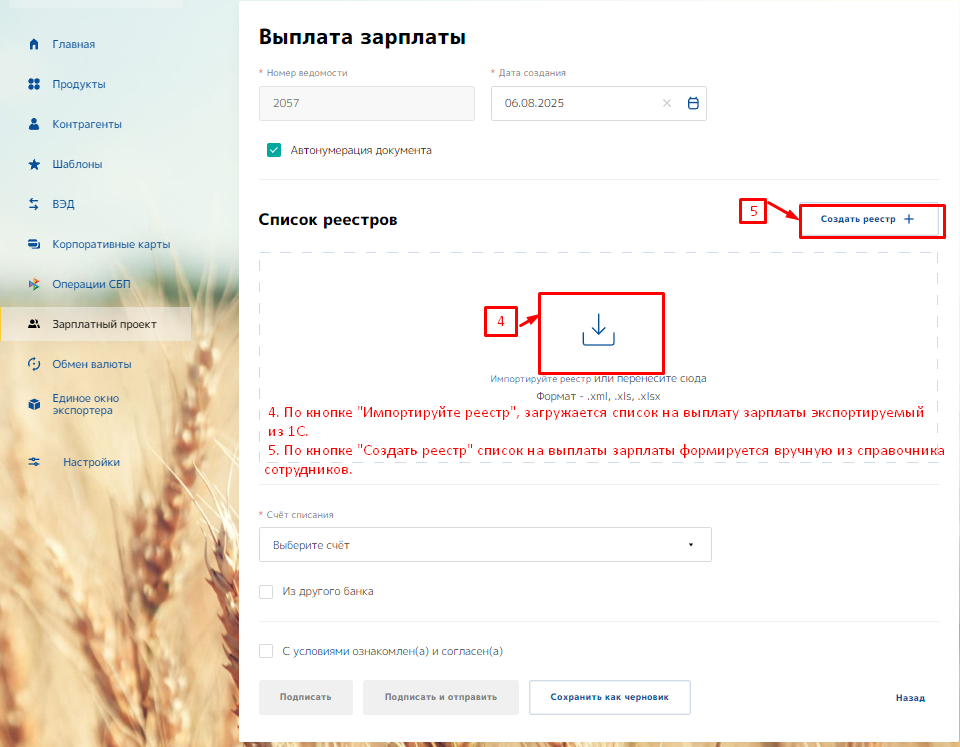The height and width of the screenshot is (747, 960).
Task: Uncheck the Автонумерация документа checkbox
Action: 274,150
